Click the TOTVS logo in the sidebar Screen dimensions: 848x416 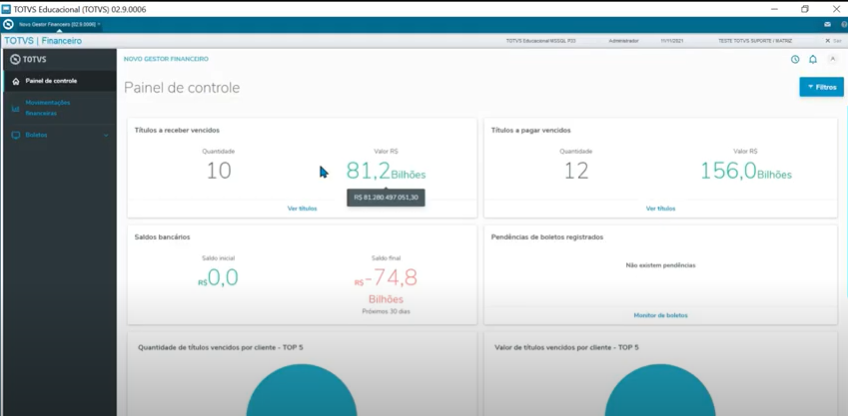(29, 59)
